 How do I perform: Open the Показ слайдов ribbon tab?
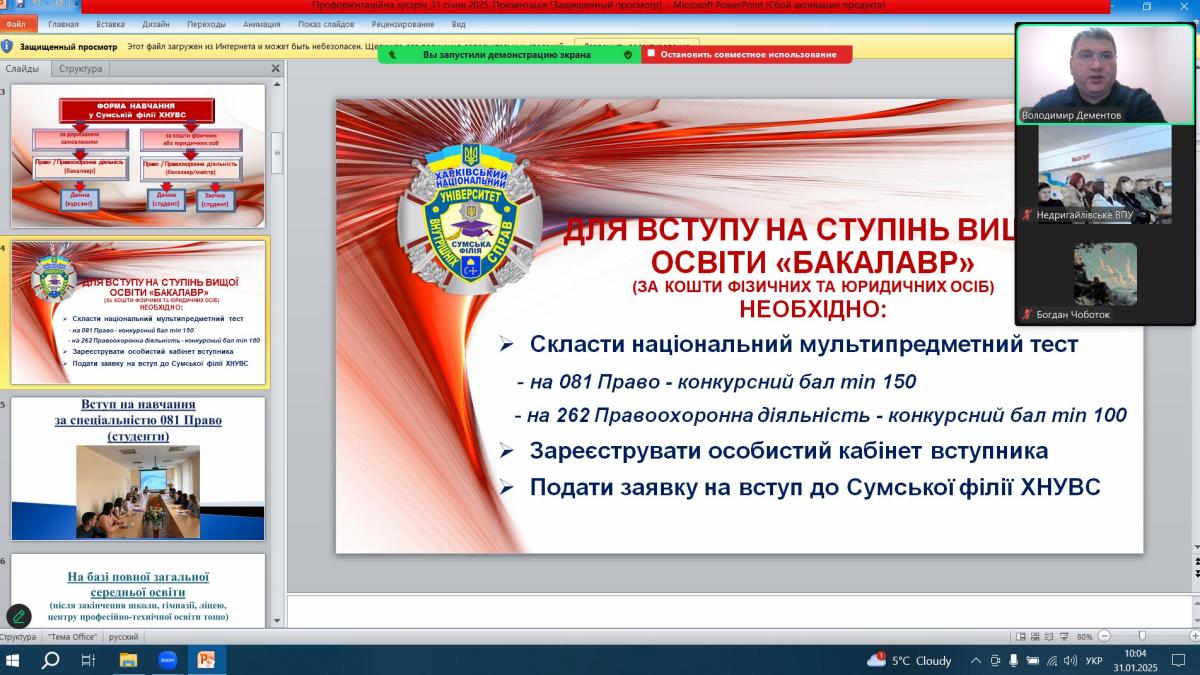tap(324, 24)
